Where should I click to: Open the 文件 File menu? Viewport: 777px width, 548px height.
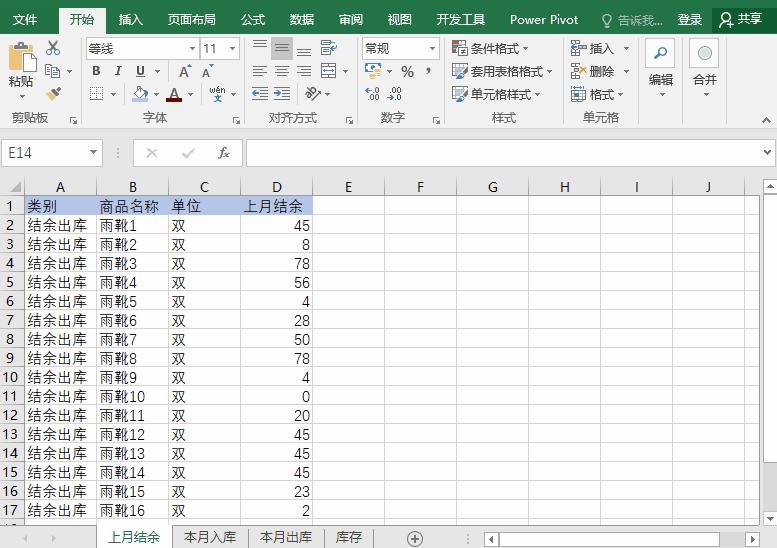[25, 20]
